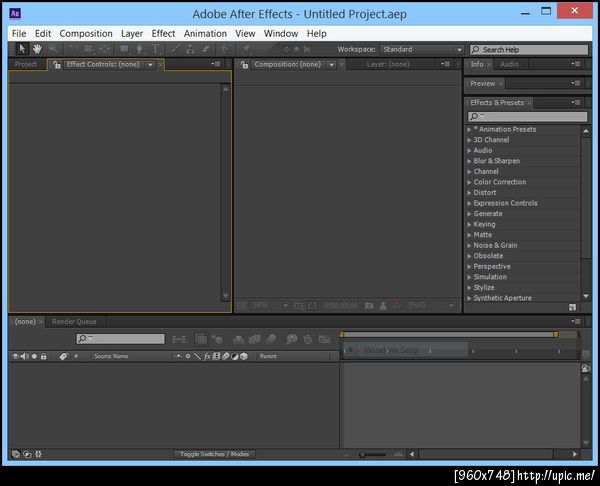
Task: Expand Stylize effects category
Action: point(469,287)
